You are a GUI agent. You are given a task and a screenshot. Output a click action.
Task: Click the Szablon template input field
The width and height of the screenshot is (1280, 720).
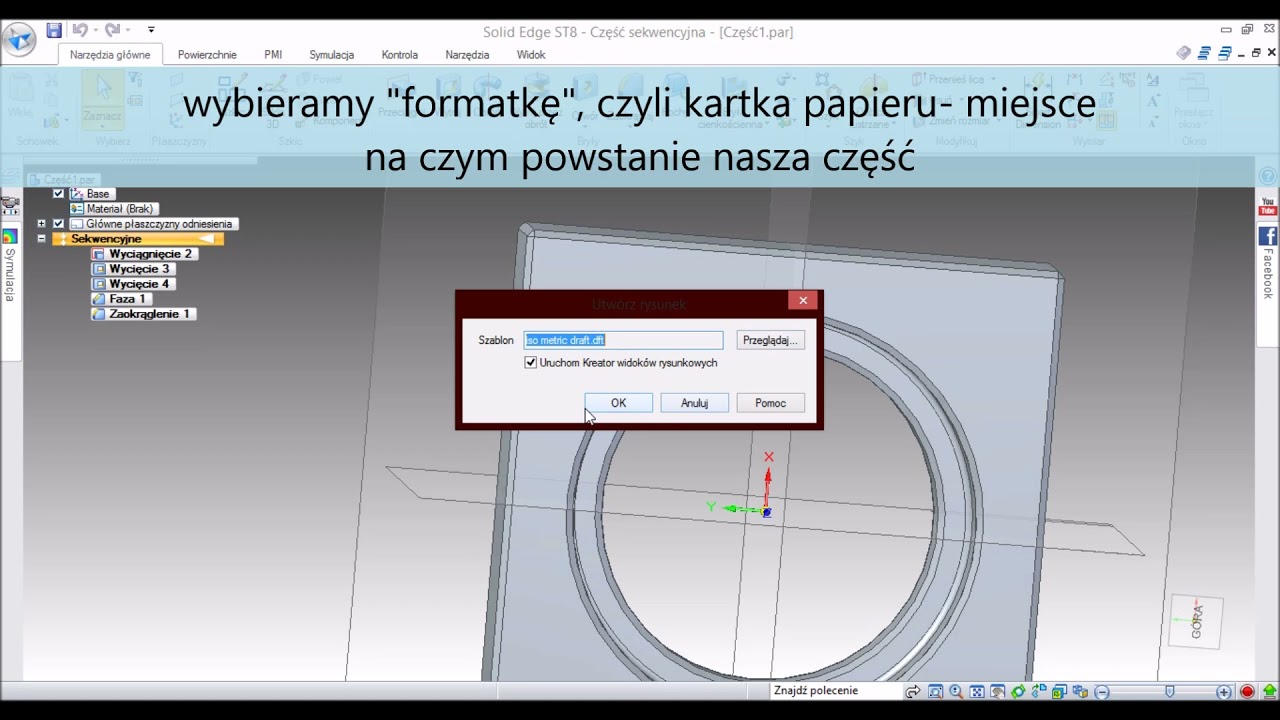[x=623, y=340]
